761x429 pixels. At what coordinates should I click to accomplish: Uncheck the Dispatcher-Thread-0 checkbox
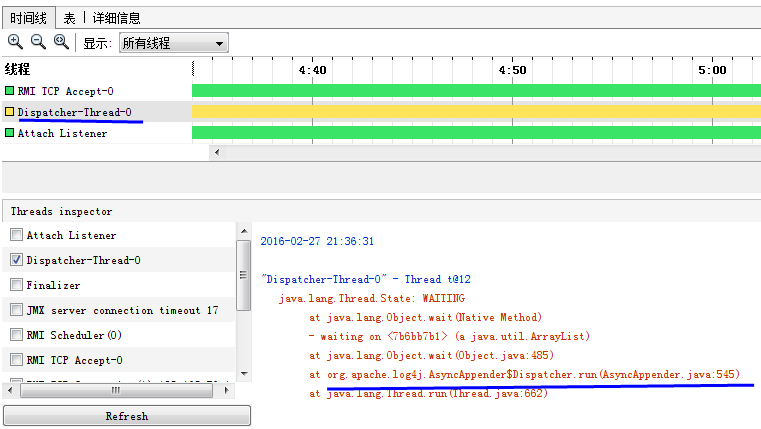16,260
